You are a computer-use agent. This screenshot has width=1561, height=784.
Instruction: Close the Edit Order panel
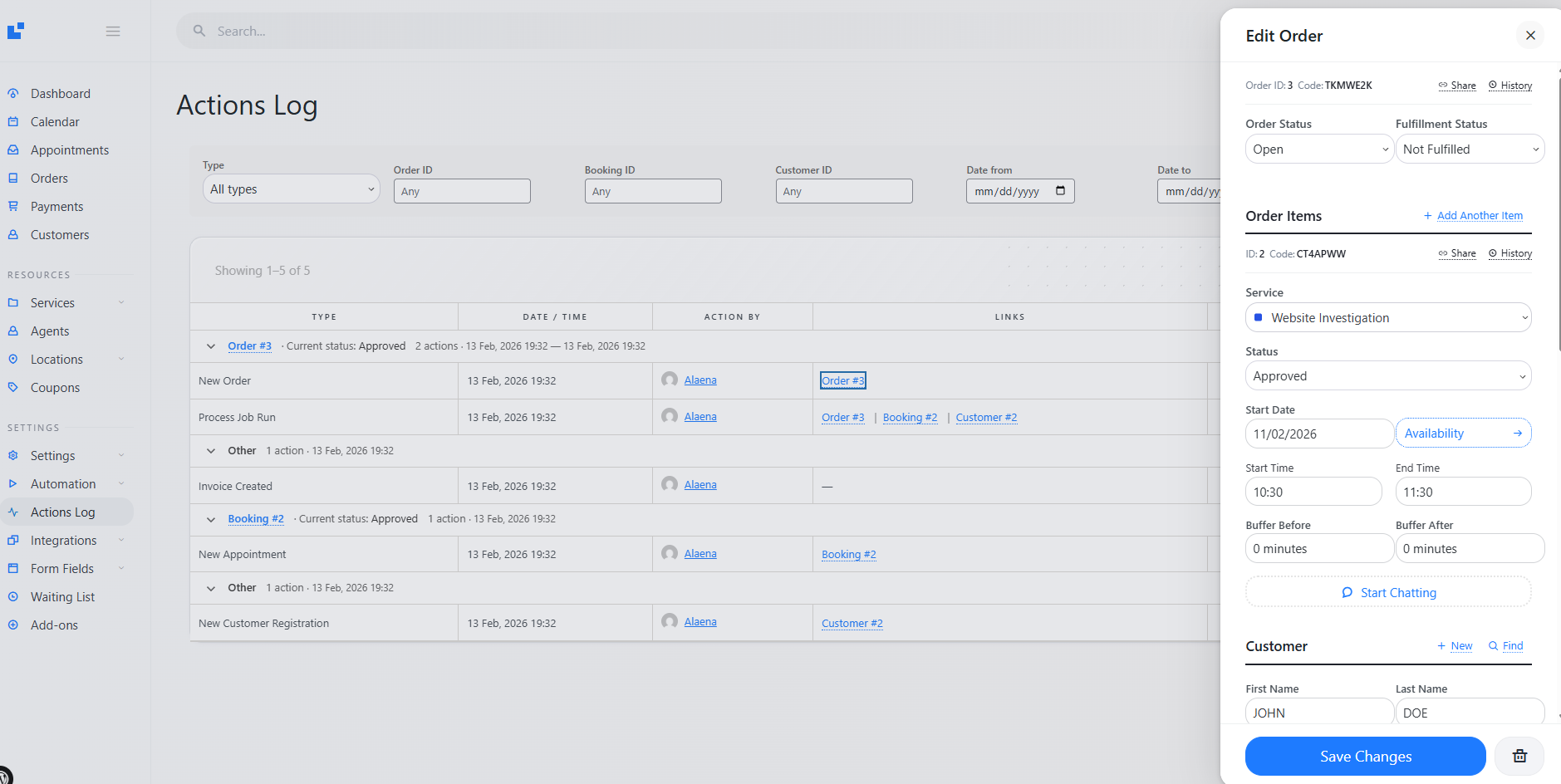tap(1529, 36)
